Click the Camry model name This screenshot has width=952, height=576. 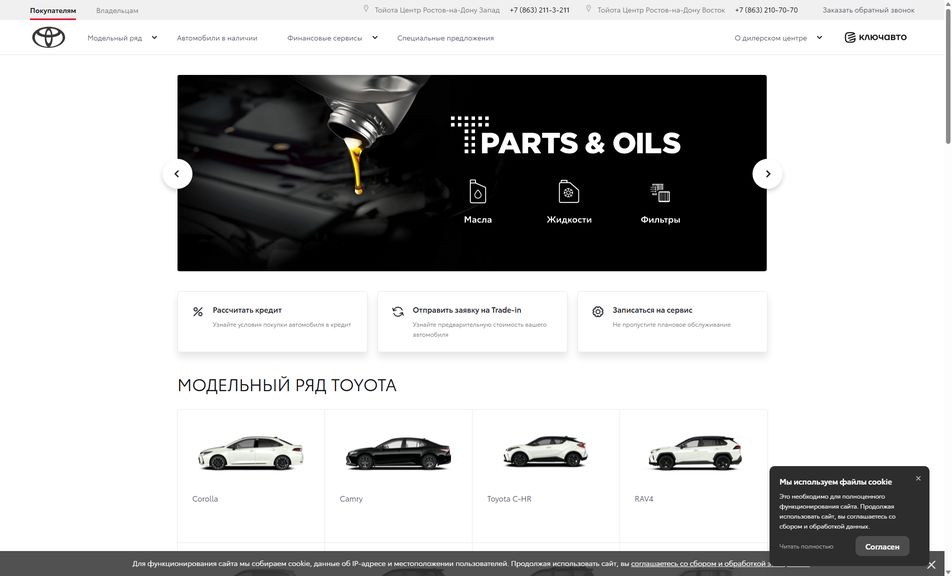[351, 499]
